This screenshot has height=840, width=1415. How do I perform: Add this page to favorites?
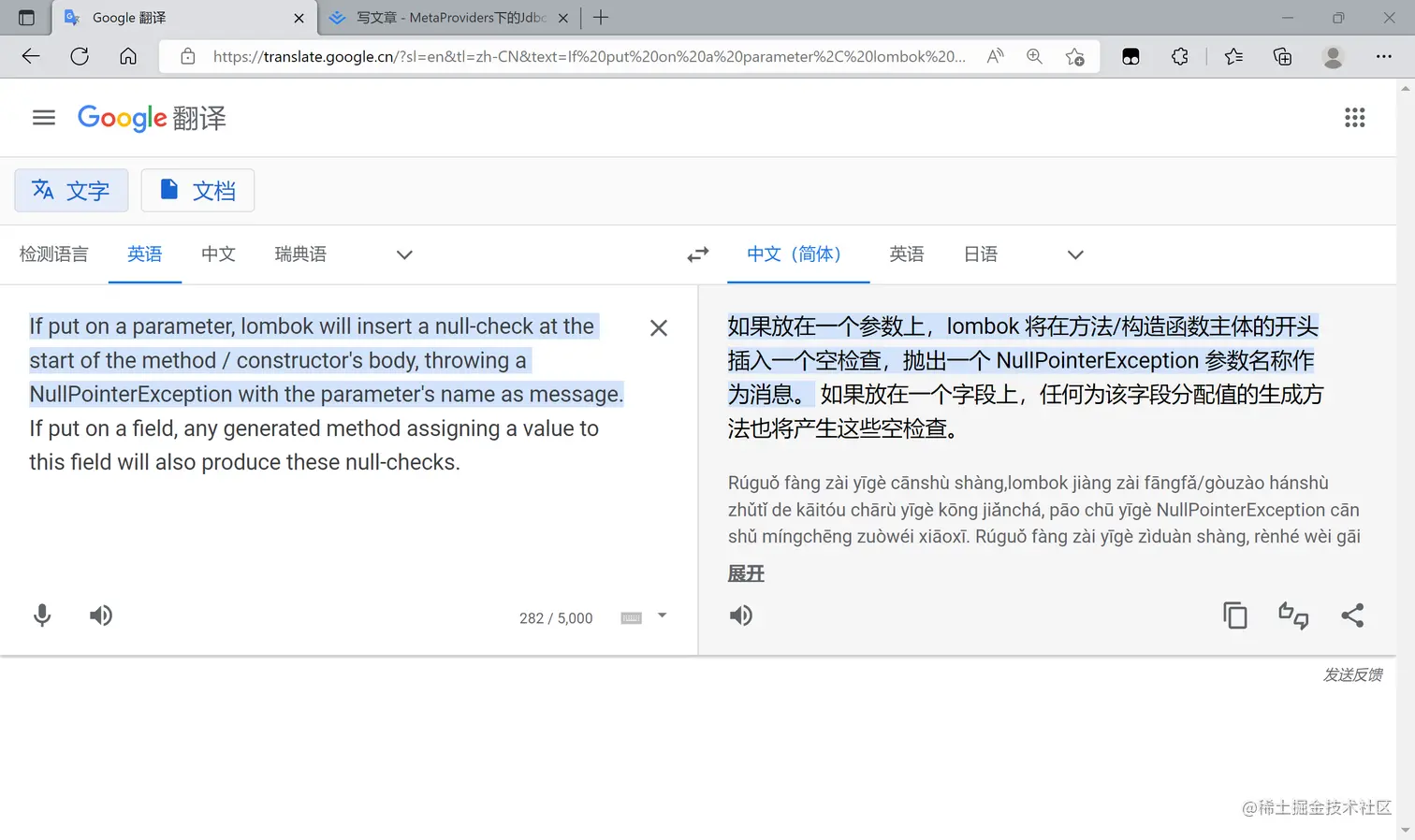[x=1075, y=56]
